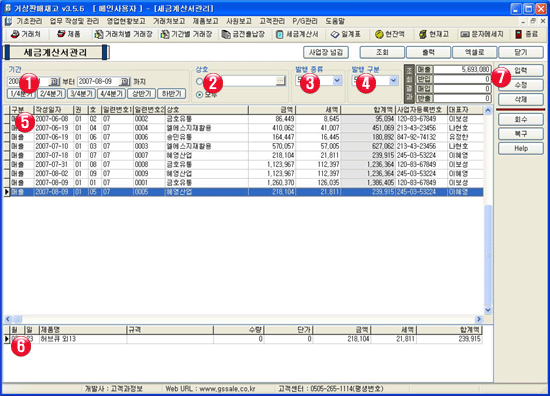Click the ellipsis lookup button in 상호
Viewport: 550px width, 396px height.
click(x=280, y=81)
